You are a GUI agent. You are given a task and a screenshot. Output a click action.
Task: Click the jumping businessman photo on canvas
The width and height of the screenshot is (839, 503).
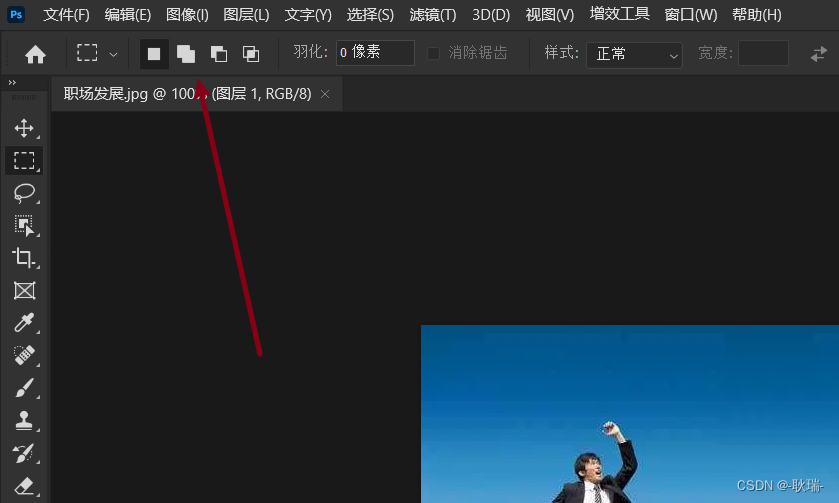click(x=630, y=414)
